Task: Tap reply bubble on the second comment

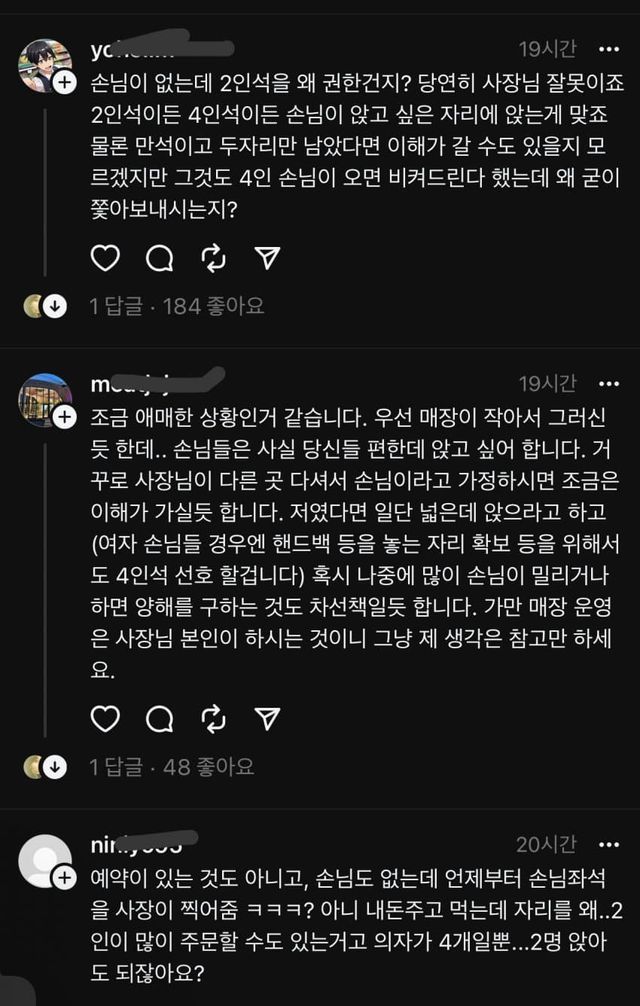Action: 159,717
